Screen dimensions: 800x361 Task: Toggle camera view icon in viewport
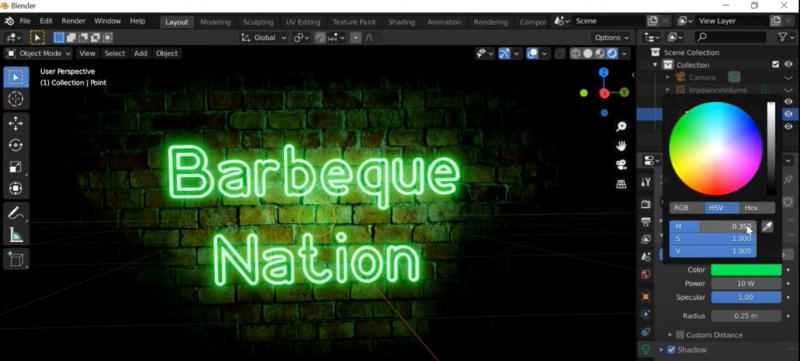621,165
